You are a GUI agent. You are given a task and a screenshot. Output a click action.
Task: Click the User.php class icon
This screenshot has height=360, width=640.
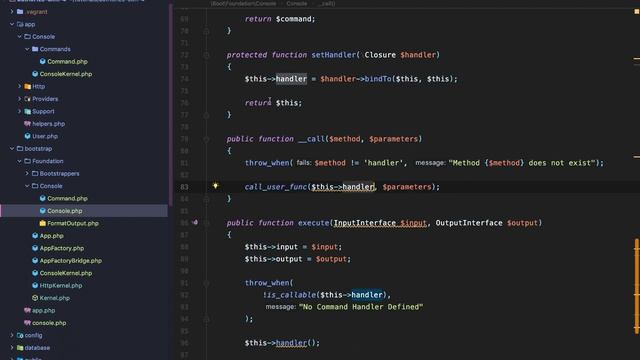click(x=27, y=136)
